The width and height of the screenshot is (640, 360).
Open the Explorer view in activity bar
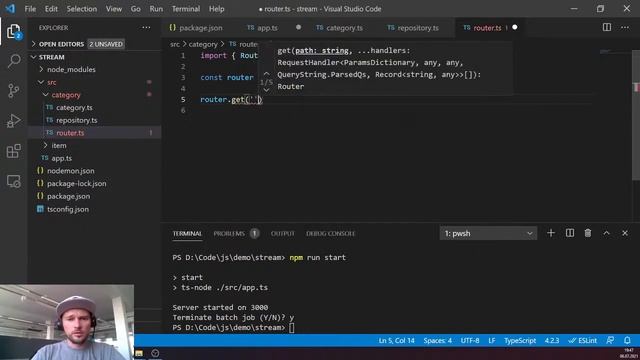click(x=13, y=32)
